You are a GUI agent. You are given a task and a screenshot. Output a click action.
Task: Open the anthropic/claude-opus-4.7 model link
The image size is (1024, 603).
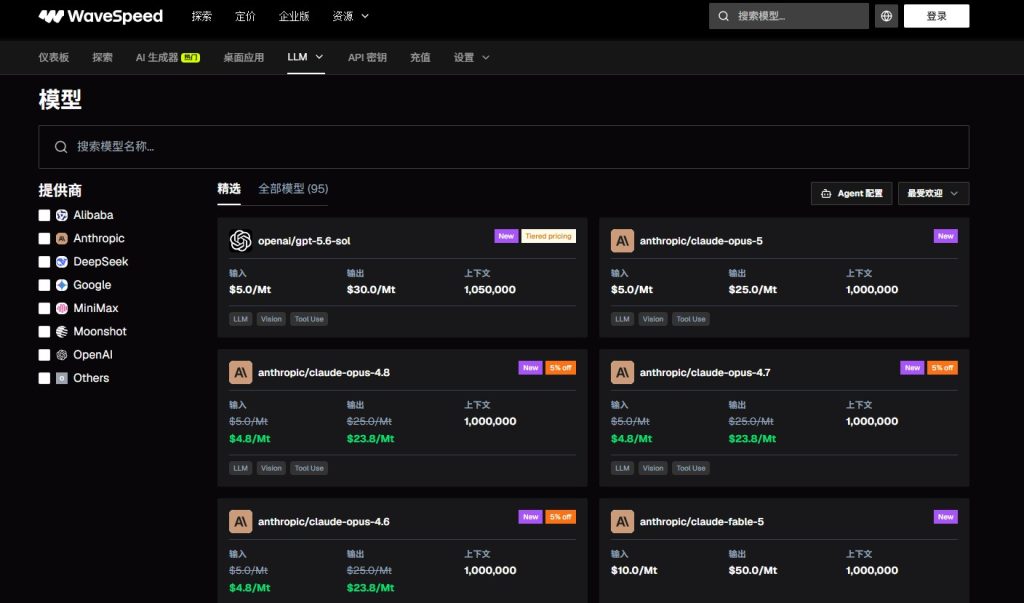coord(705,372)
